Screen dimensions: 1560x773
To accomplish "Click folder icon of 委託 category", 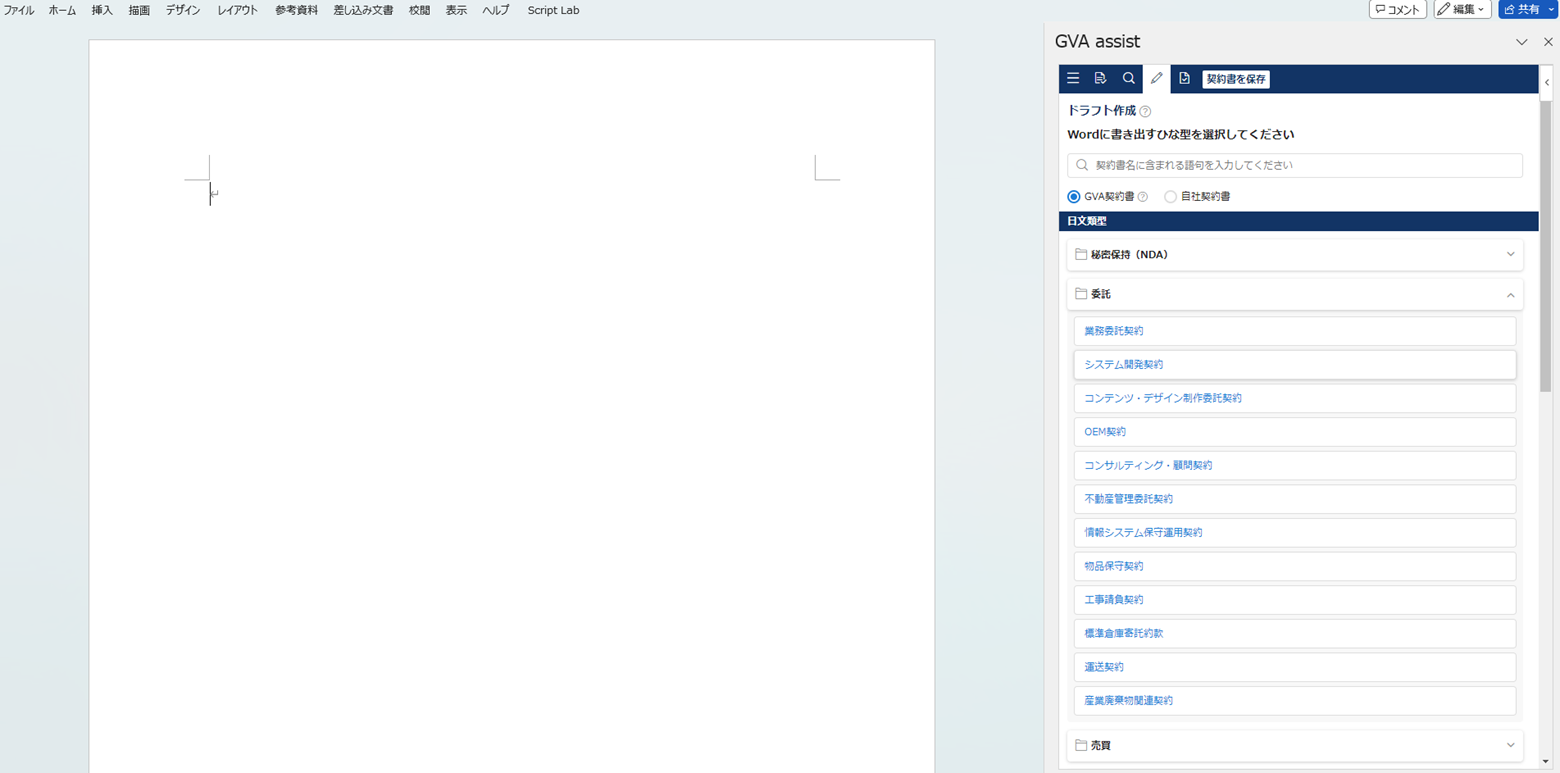I will [1081, 294].
